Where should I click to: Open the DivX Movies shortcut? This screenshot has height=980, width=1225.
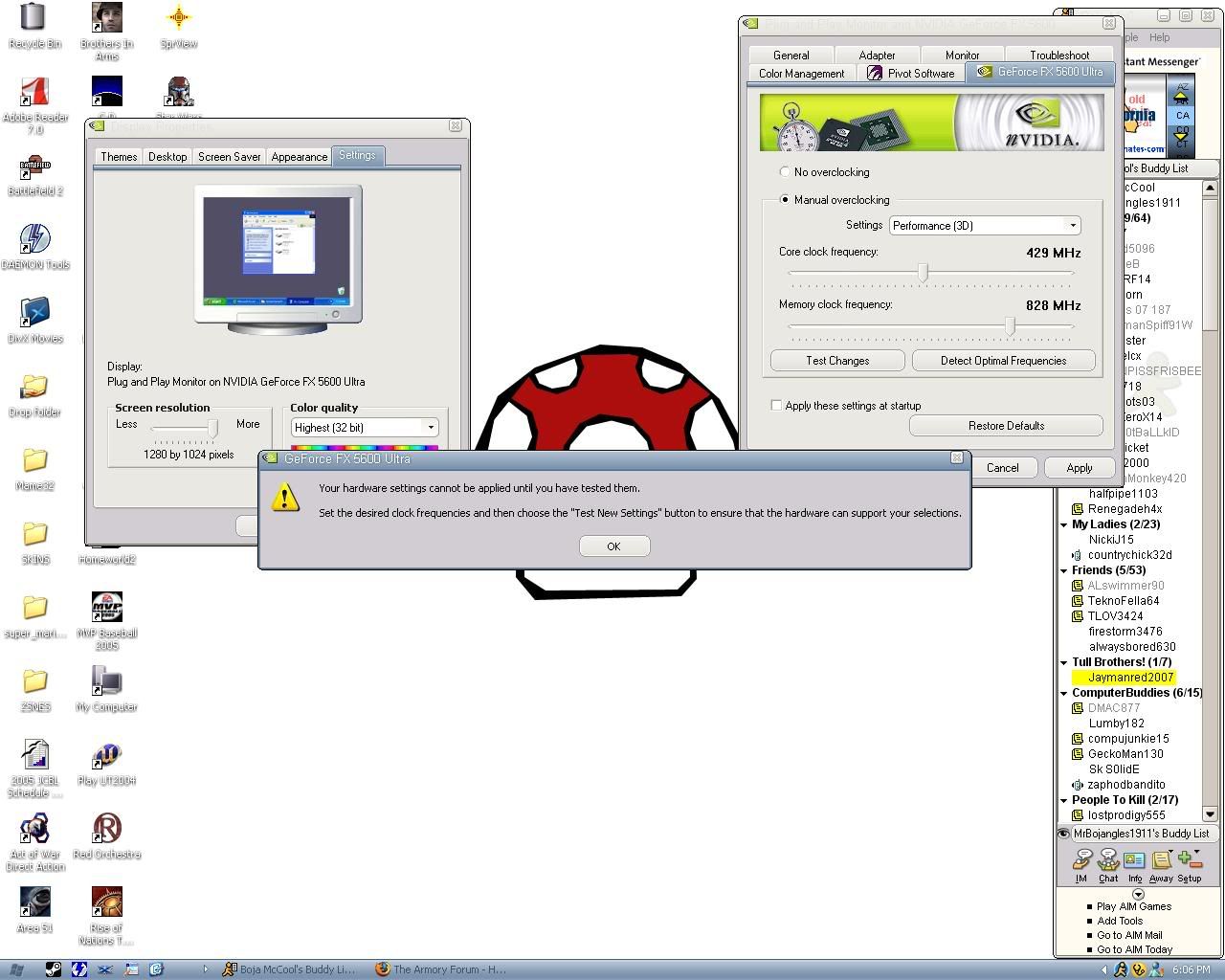(x=34, y=320)
